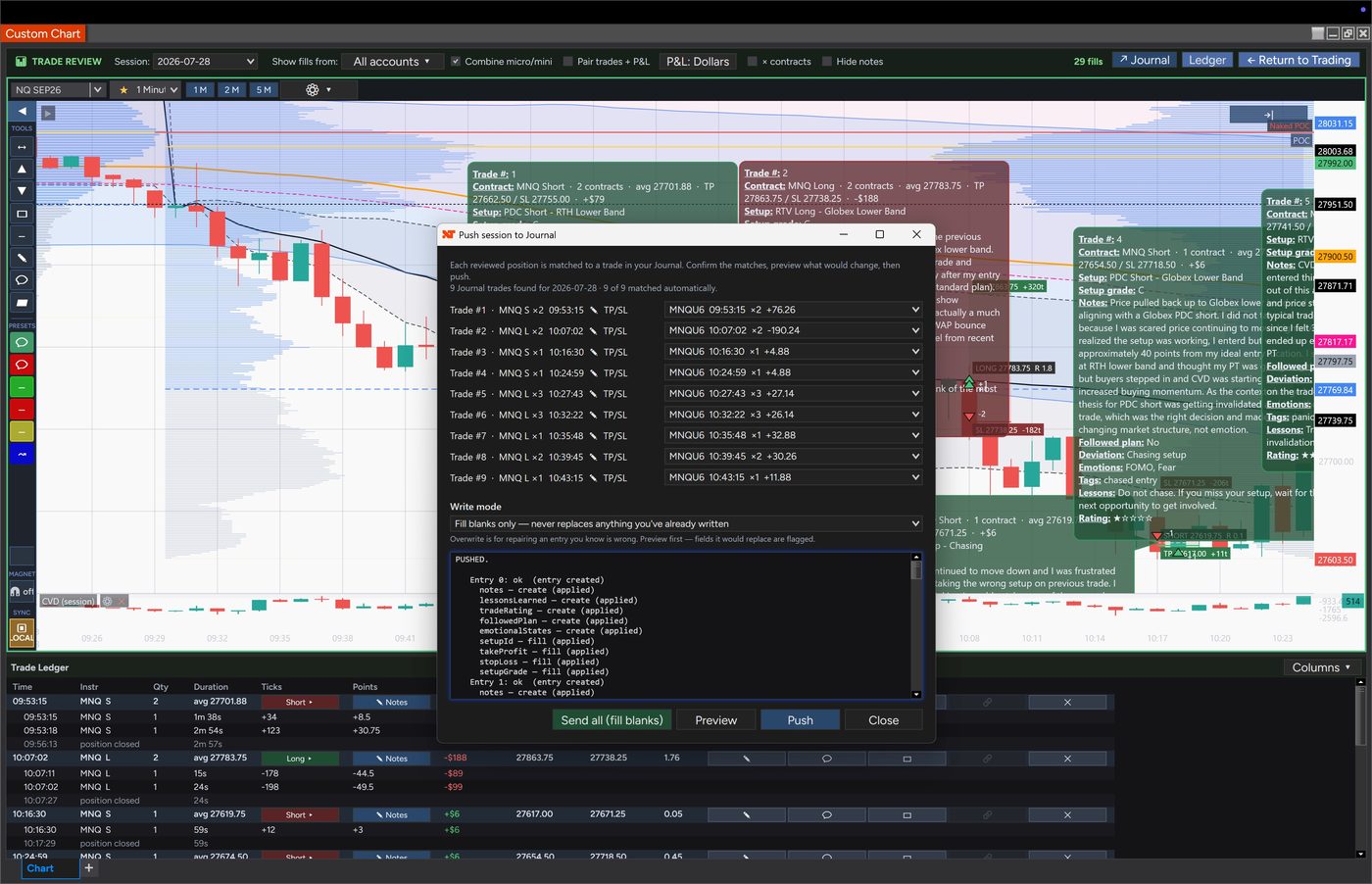
Task: Open Trade #5 journal match dropdown
Action: (794, 393)
